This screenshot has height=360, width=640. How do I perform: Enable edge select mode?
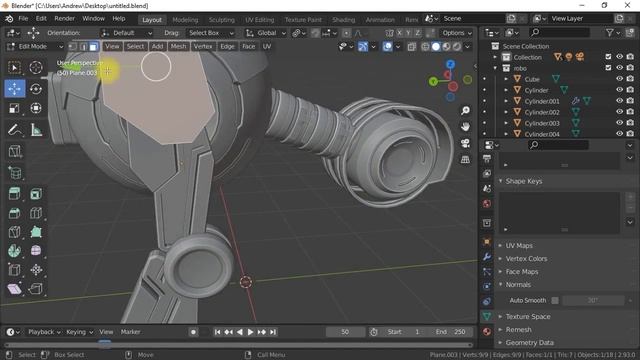coord(83,47)
